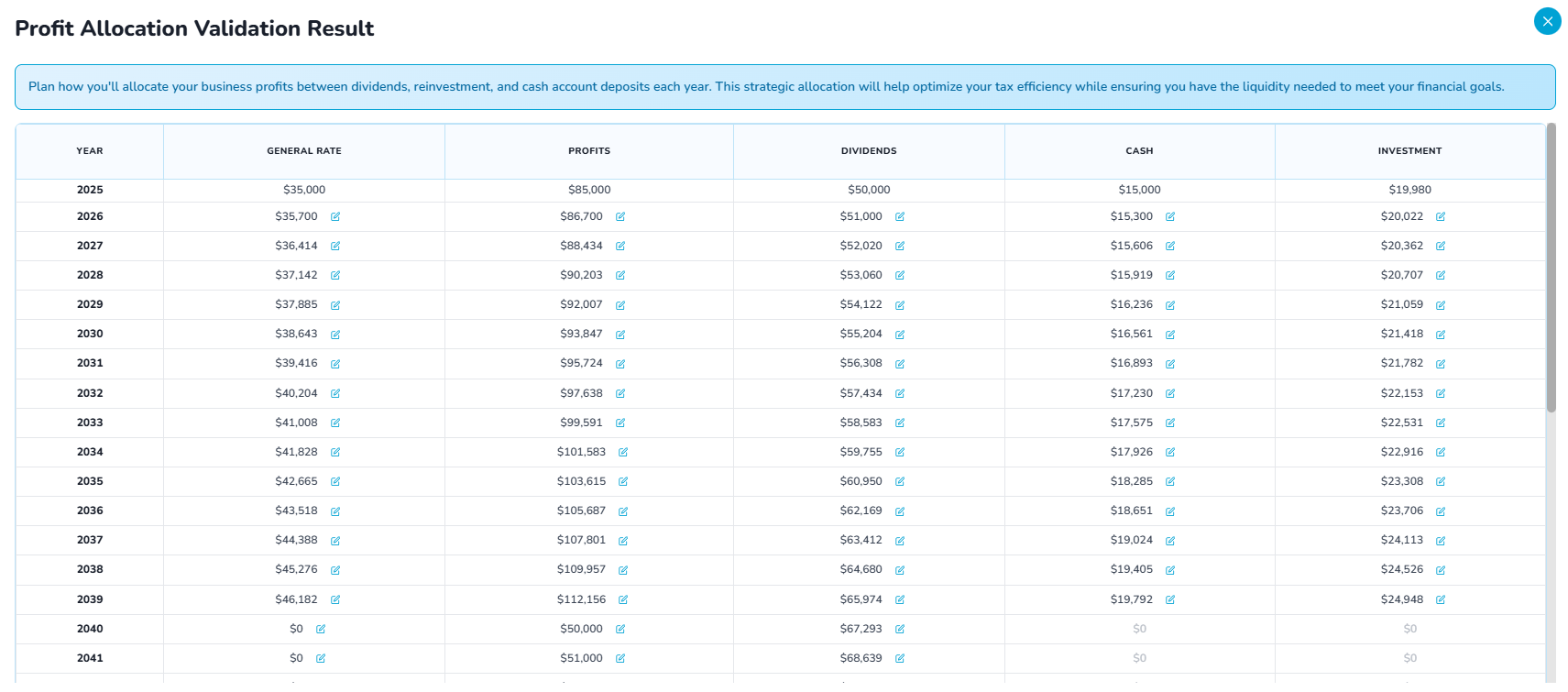Edit 2027 Profits value $88,434
This screenshot has width=1568, height=692.
(x=620, y=247)
